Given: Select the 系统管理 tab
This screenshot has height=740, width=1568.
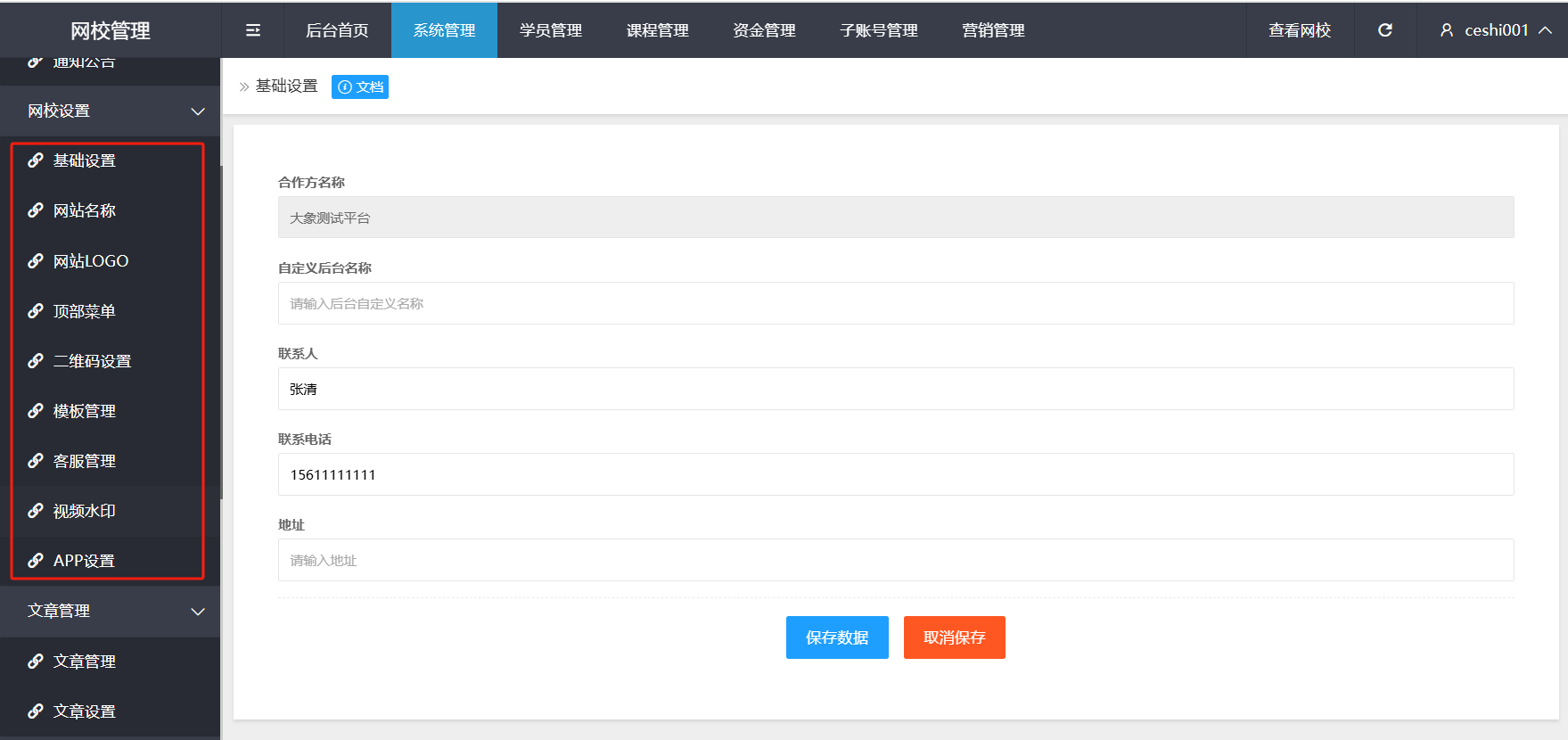Looking at the screenshot, I should click(444, 30).
